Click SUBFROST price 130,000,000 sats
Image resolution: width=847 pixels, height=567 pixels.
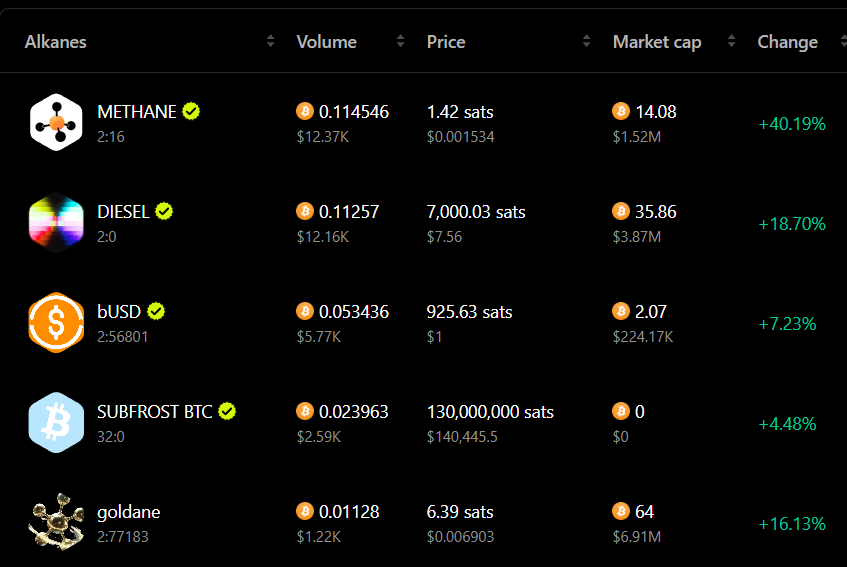pos(490,411)
